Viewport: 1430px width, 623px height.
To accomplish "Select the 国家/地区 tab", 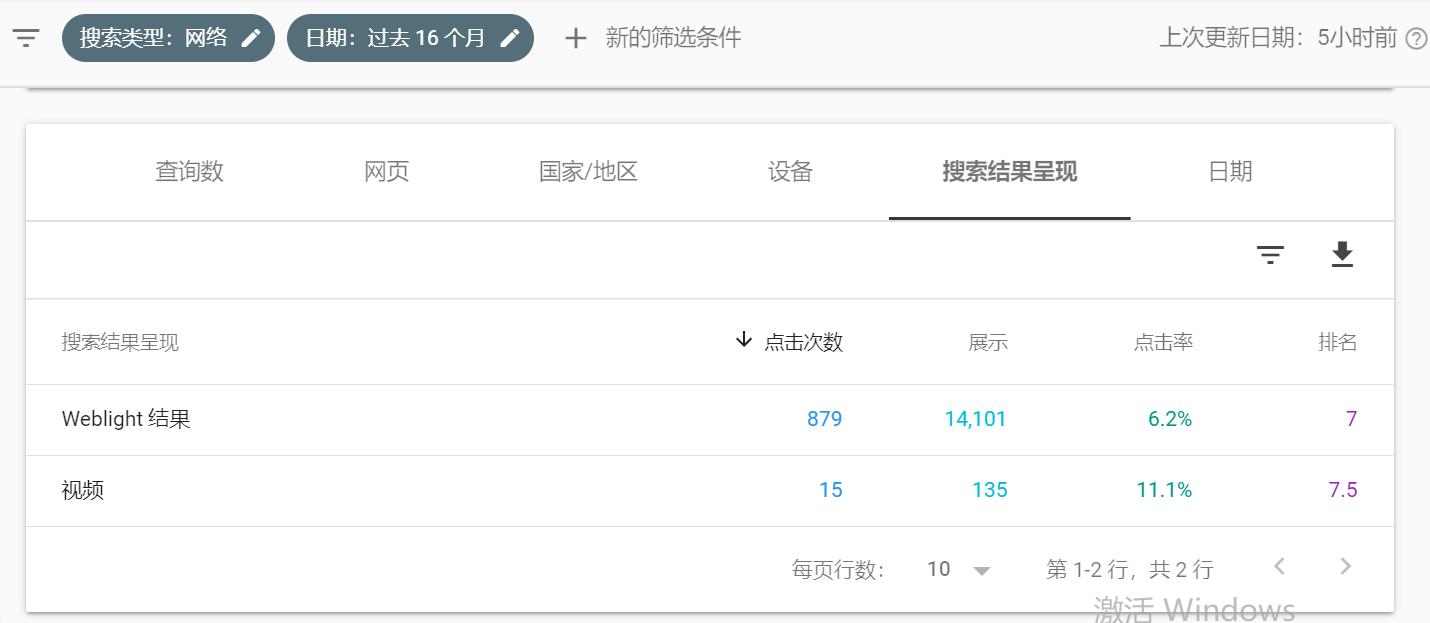I will (x=587, y=171).
